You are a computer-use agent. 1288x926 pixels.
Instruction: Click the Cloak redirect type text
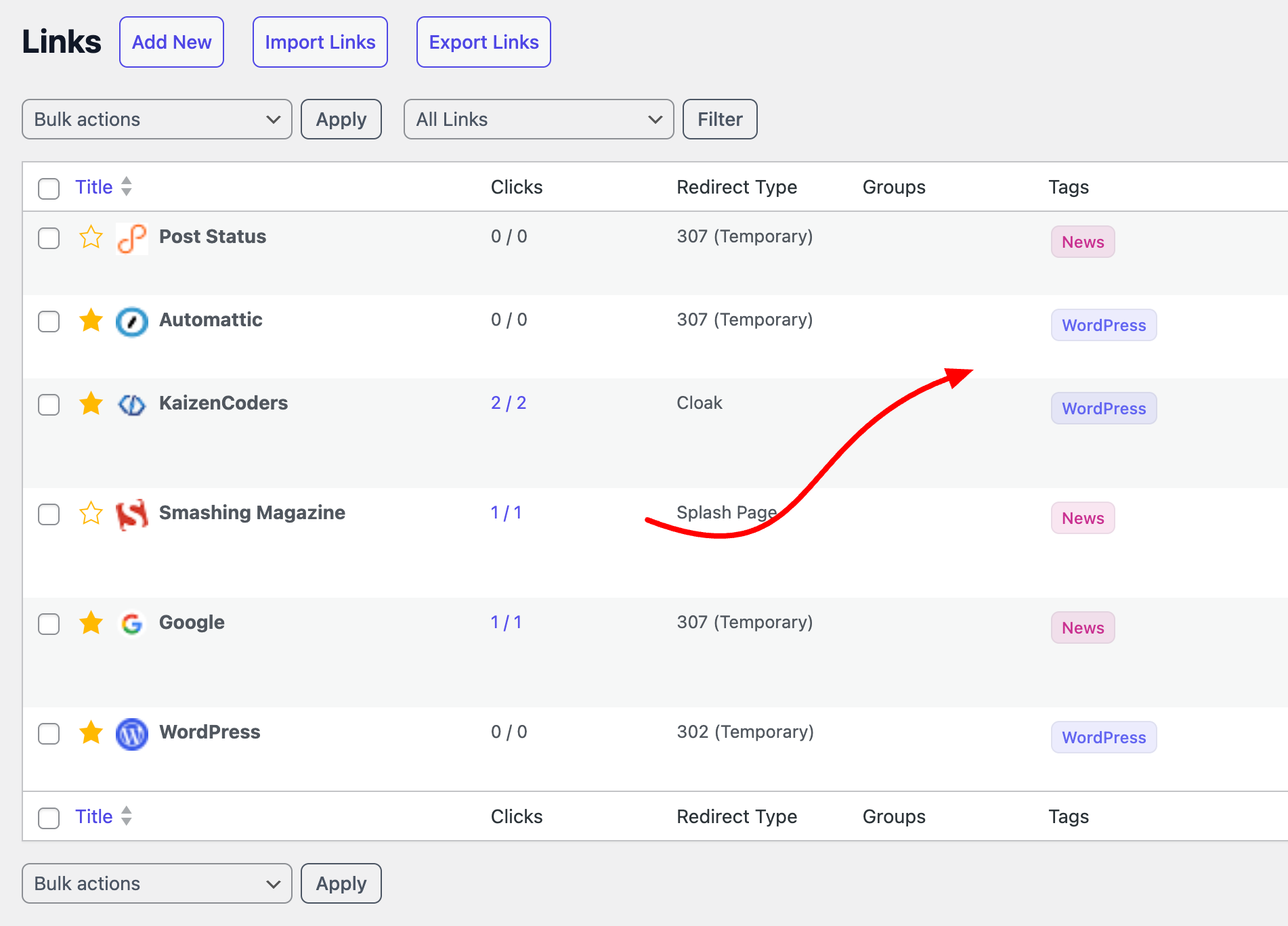click(x=700, y=403)
